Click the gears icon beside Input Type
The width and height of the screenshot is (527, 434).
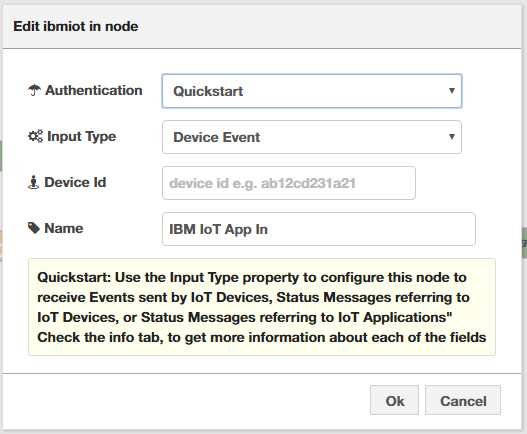35,136
